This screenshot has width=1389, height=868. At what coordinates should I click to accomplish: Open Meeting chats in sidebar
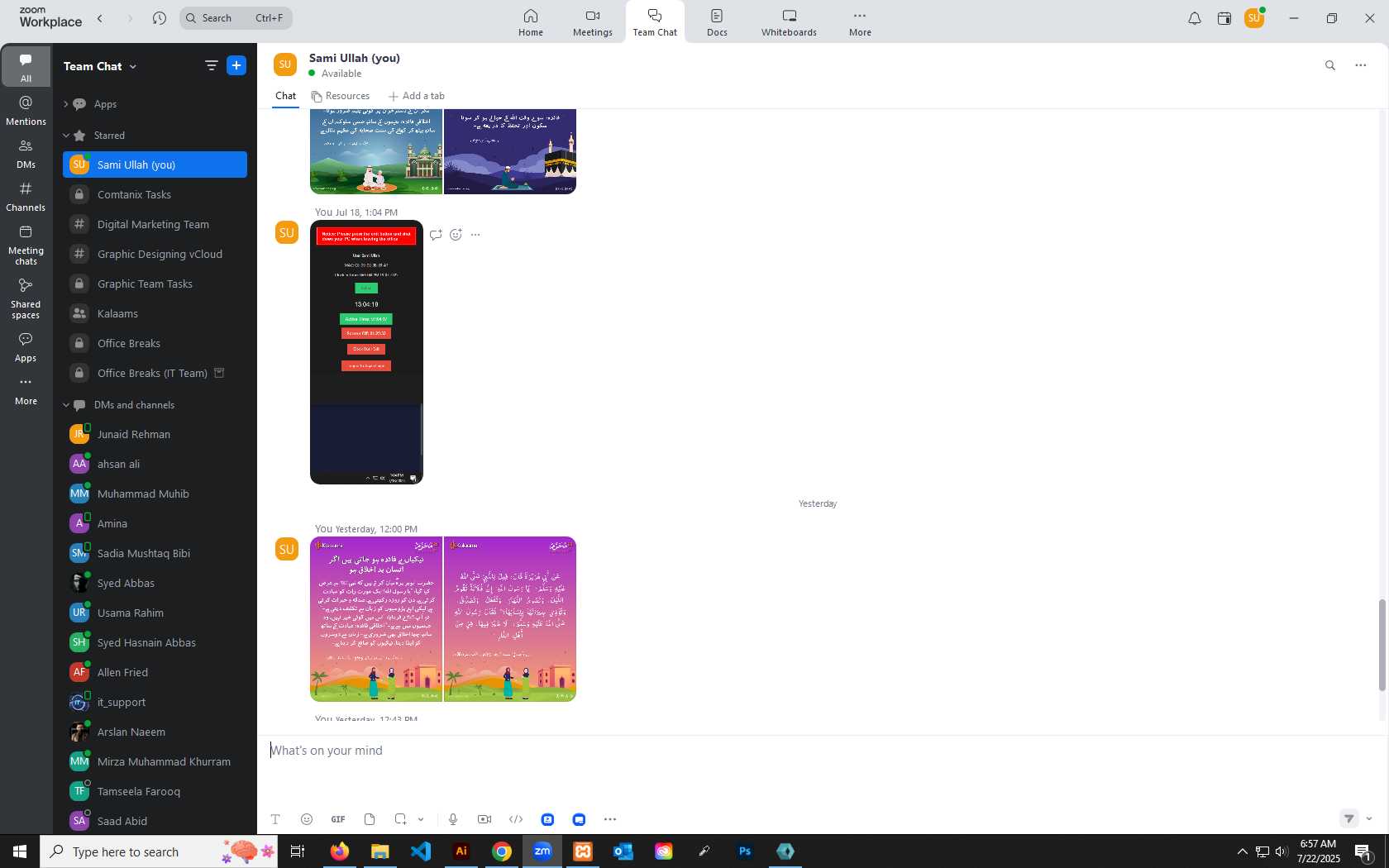tap(26, 245)
